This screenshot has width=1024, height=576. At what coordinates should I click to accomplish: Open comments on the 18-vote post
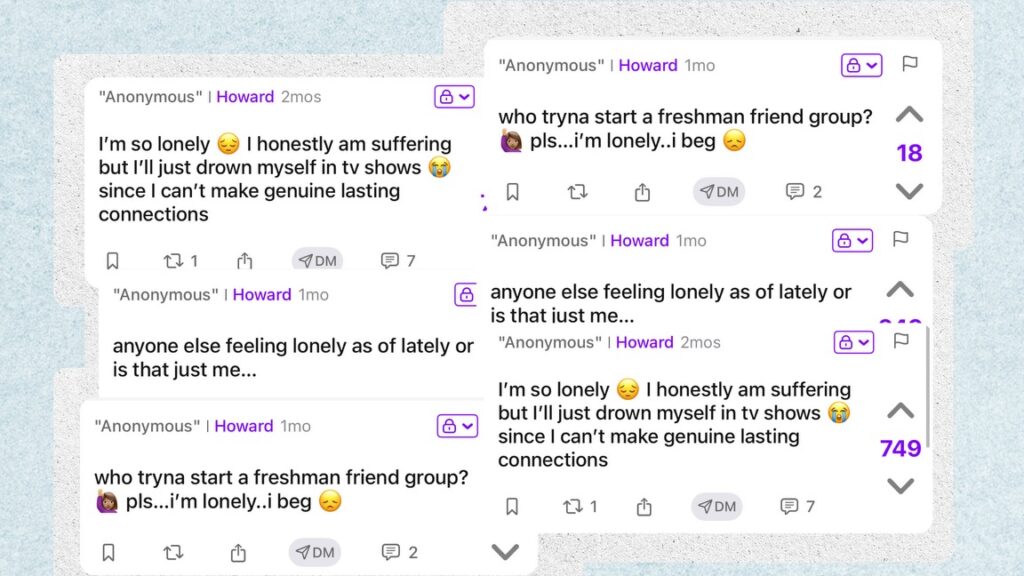[x=803, y=192]
